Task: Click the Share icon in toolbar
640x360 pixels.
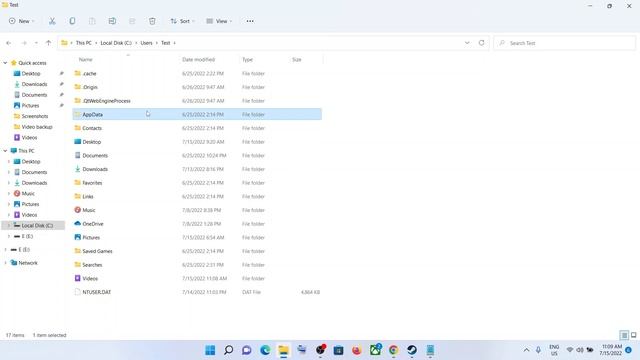Action: click(132, 21)
